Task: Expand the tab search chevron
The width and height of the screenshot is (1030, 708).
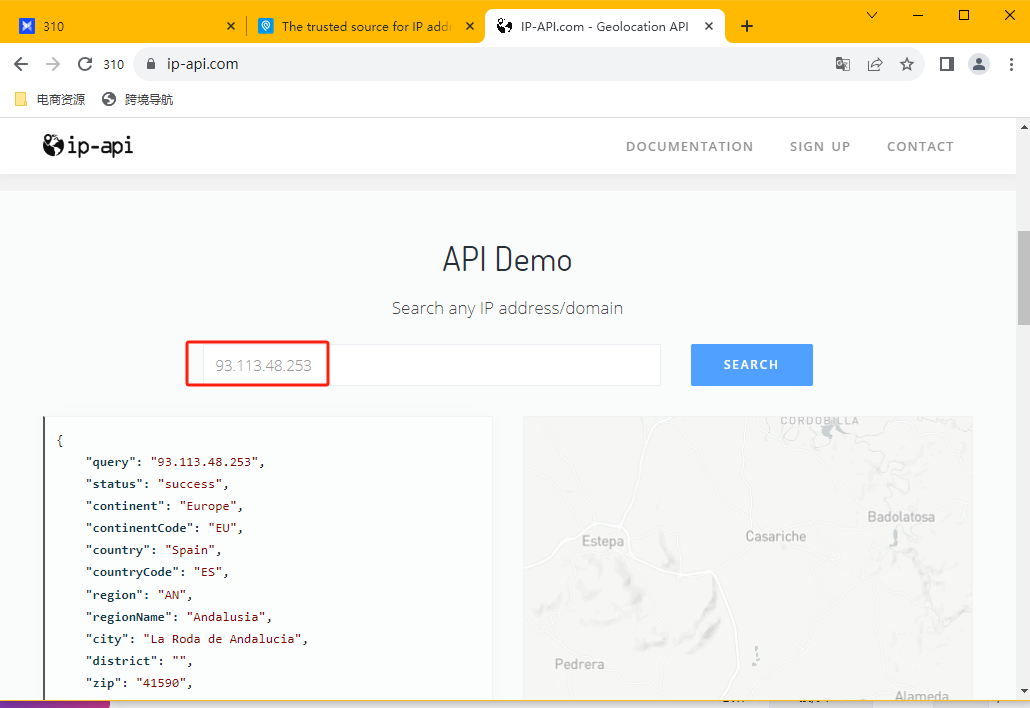Action: tap(872, 15)
